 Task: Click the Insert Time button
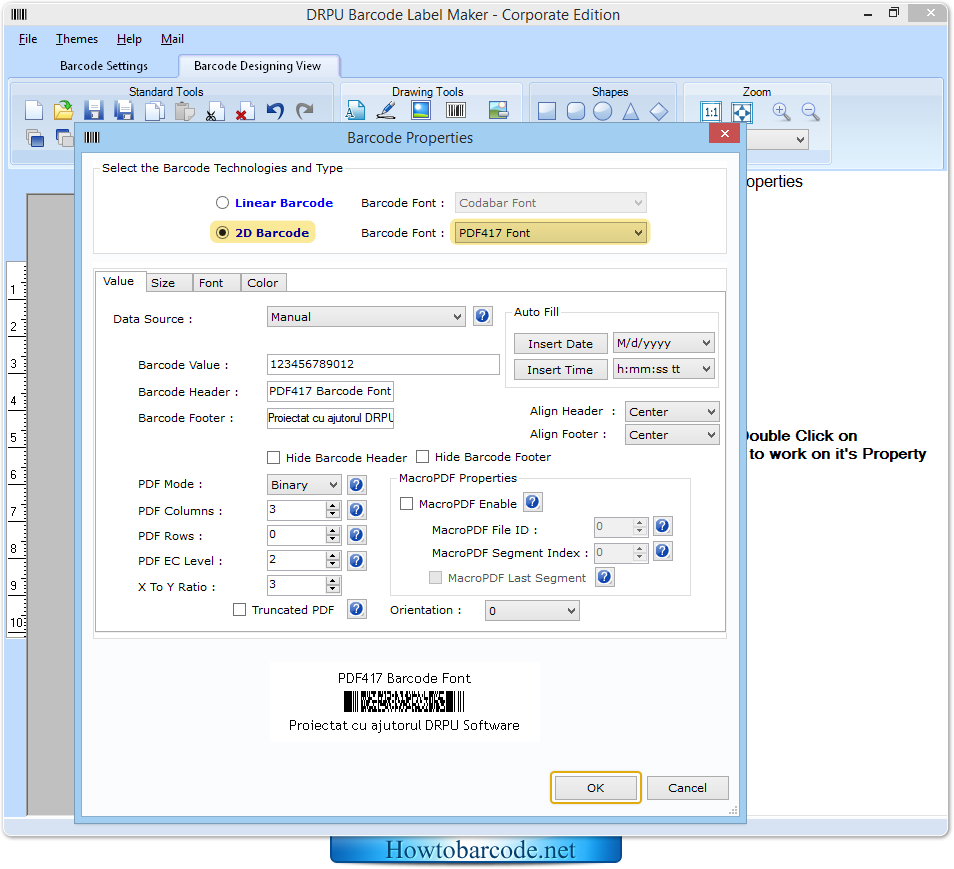point(560,370)
